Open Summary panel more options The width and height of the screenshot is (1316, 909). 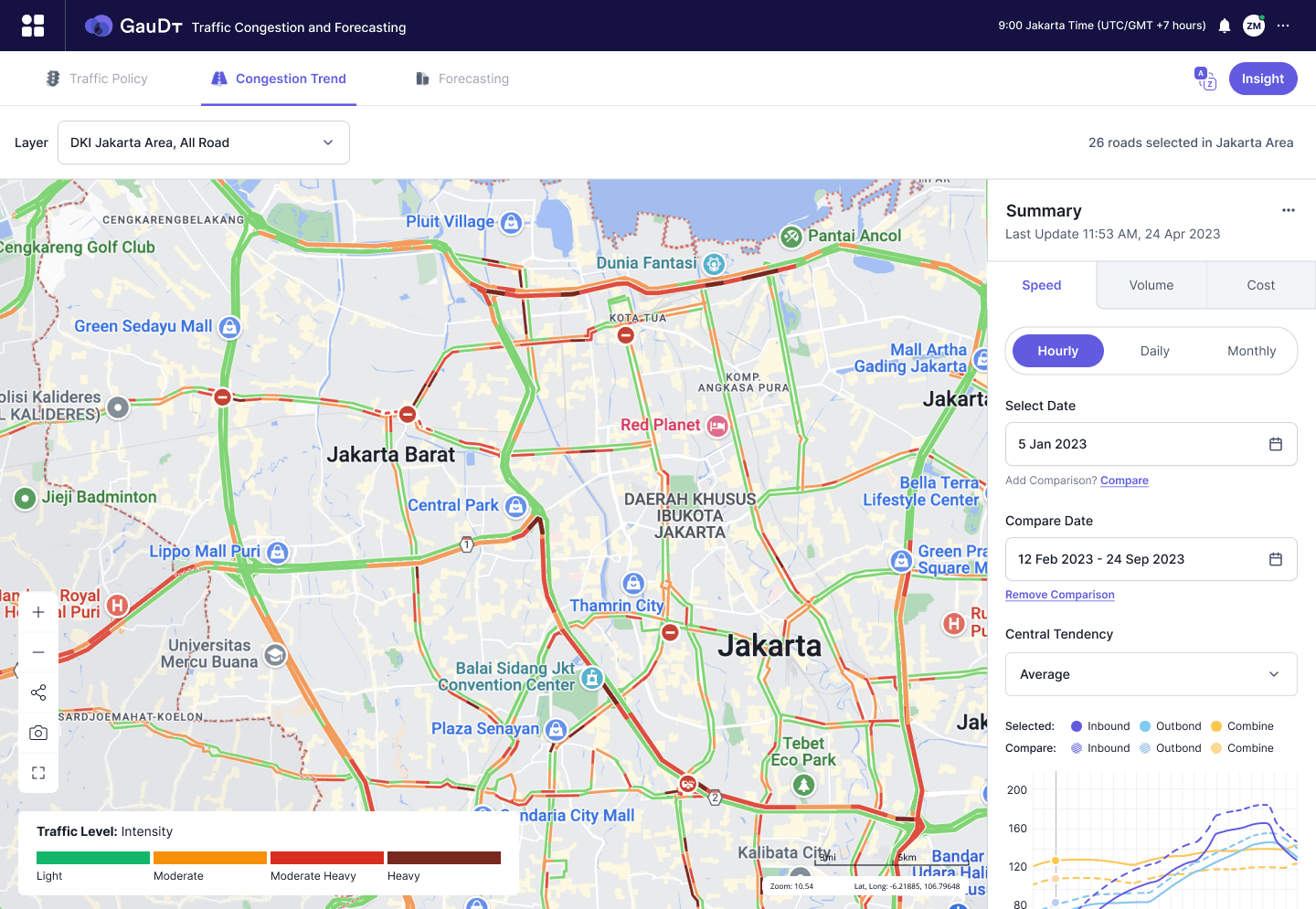[1289, 210]
